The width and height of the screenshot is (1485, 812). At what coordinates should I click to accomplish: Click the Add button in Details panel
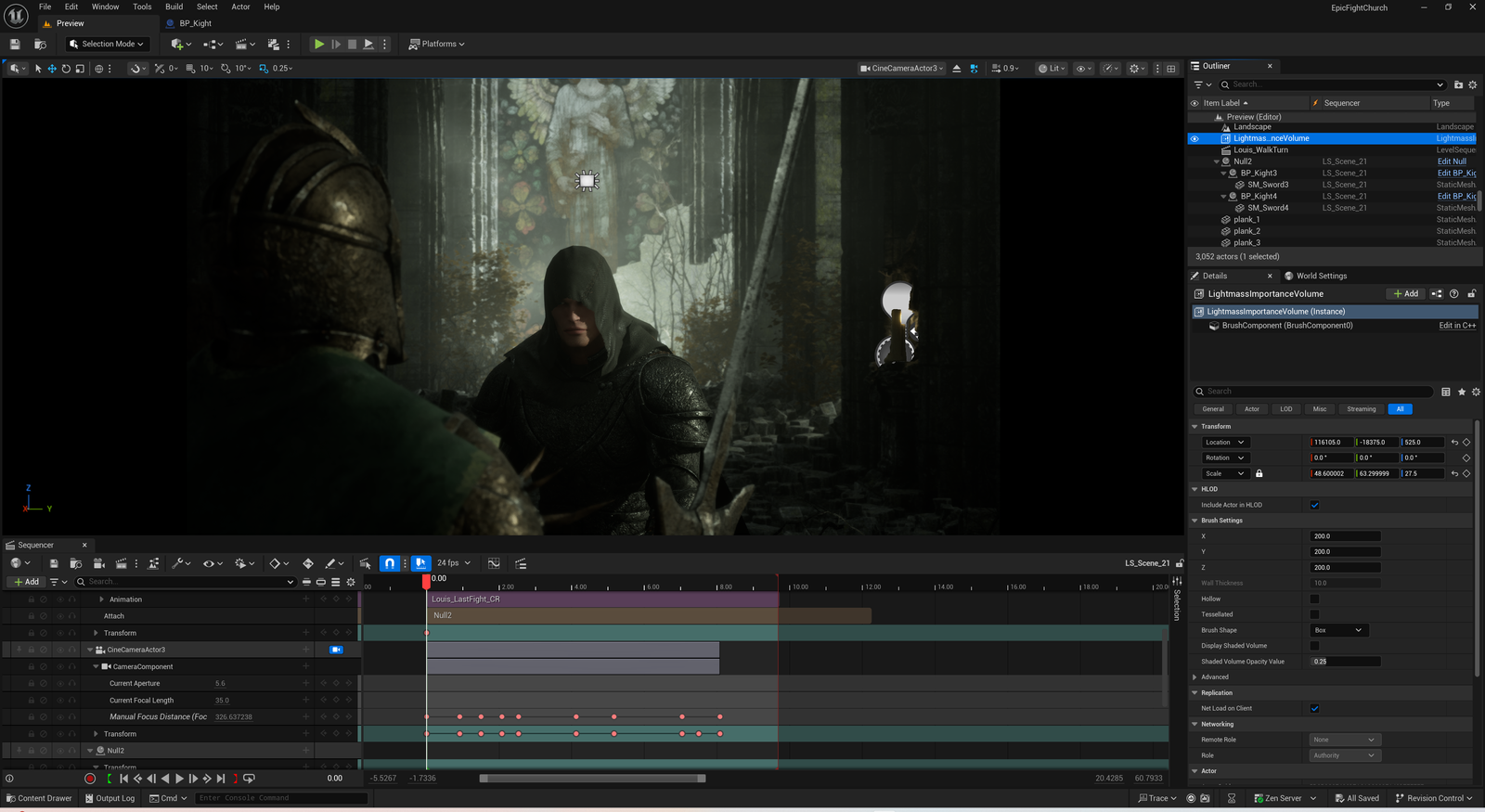(1406, 293)
